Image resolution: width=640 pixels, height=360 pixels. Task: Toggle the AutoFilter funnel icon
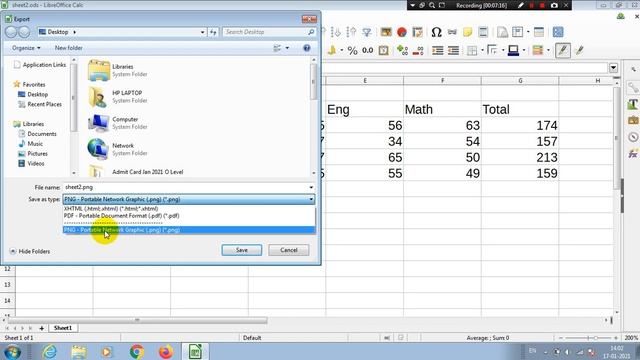coord(367,32)
